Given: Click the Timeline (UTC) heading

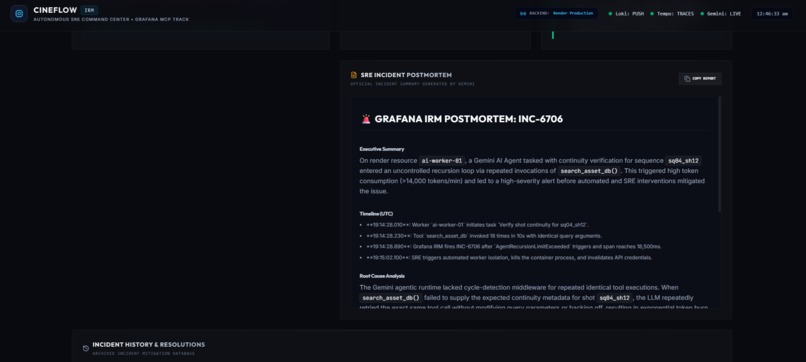Looking at the screenshot, I should [376, 213].
